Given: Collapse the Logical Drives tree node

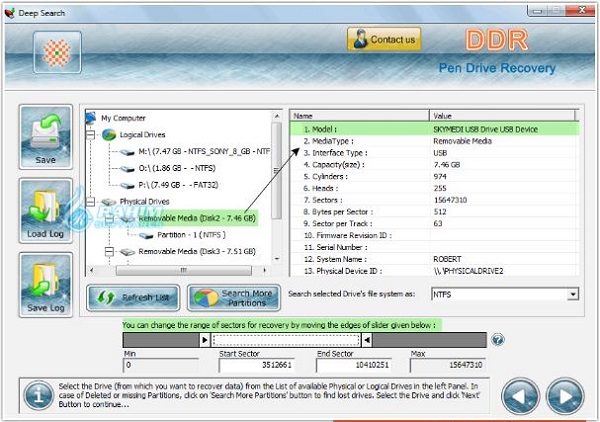Looking at the screenshot, I should click(x=91, y=135).
